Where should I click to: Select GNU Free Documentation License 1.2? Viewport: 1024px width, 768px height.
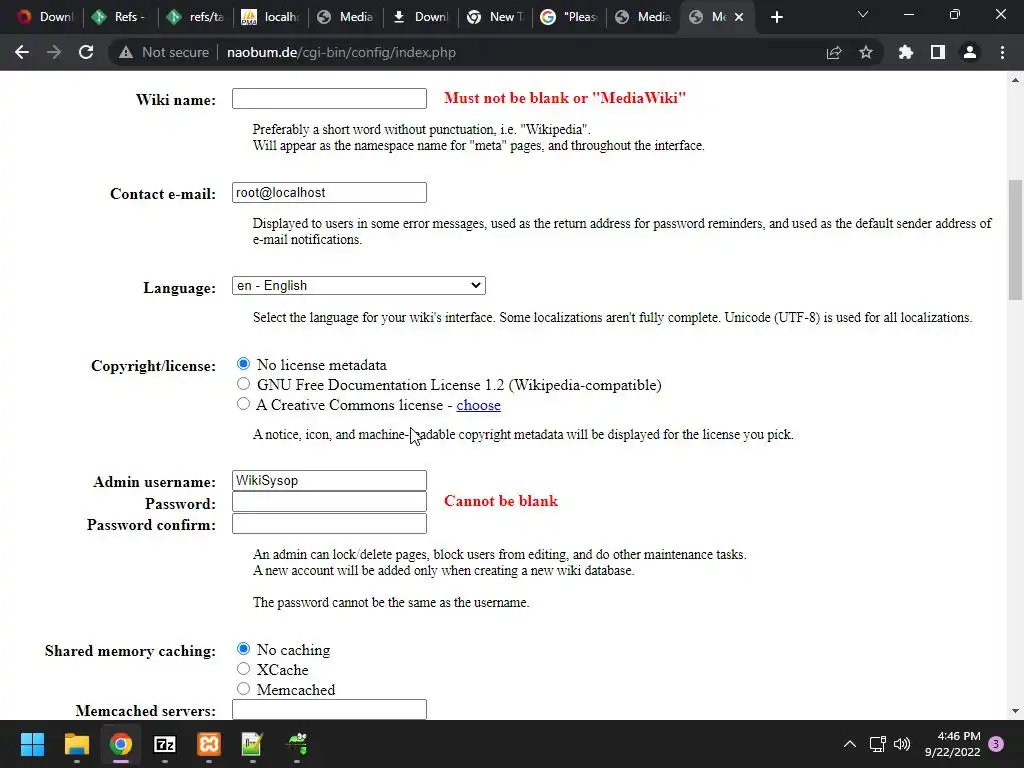pos(243,384)
